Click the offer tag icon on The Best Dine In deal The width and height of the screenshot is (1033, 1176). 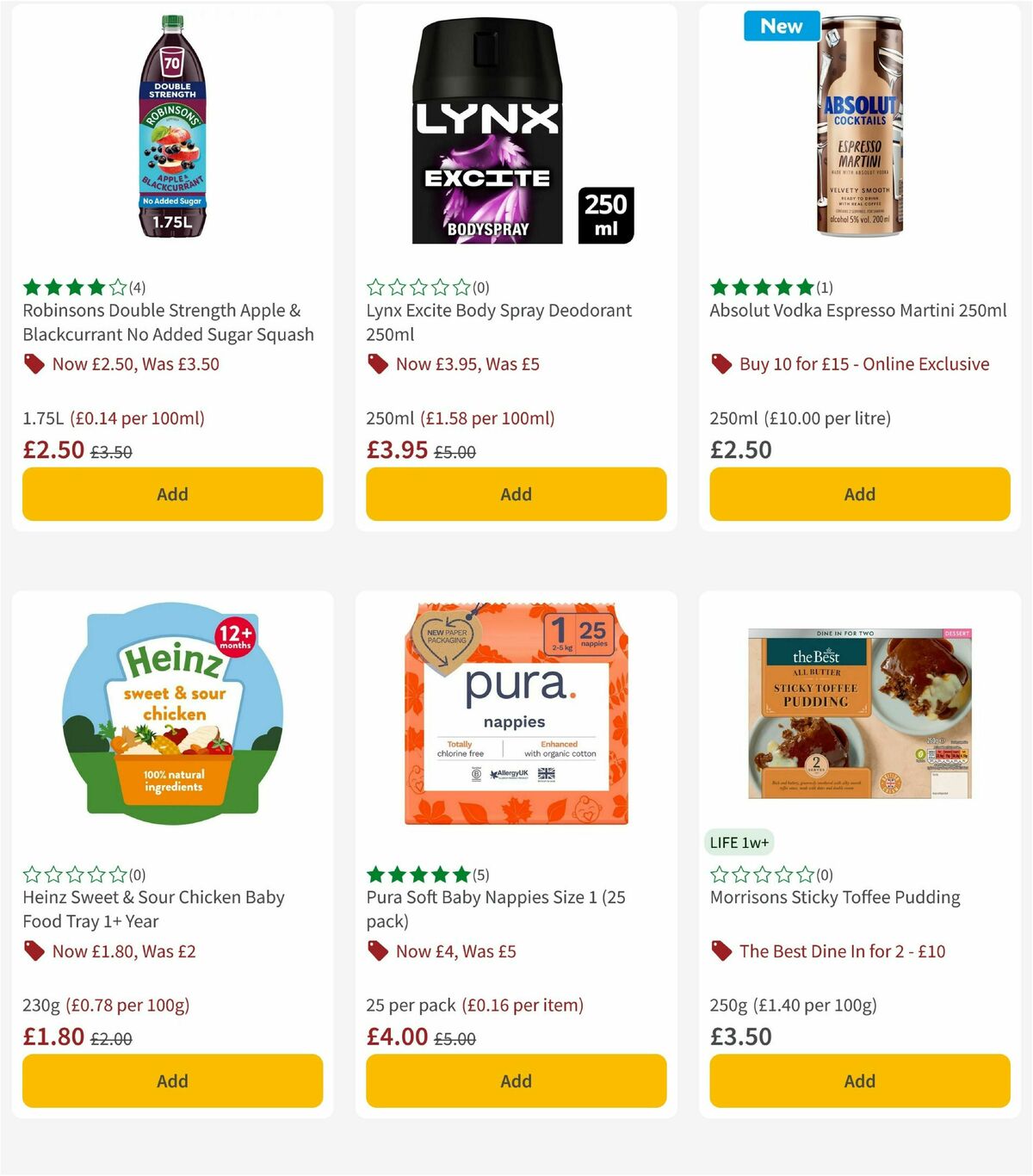721,951
